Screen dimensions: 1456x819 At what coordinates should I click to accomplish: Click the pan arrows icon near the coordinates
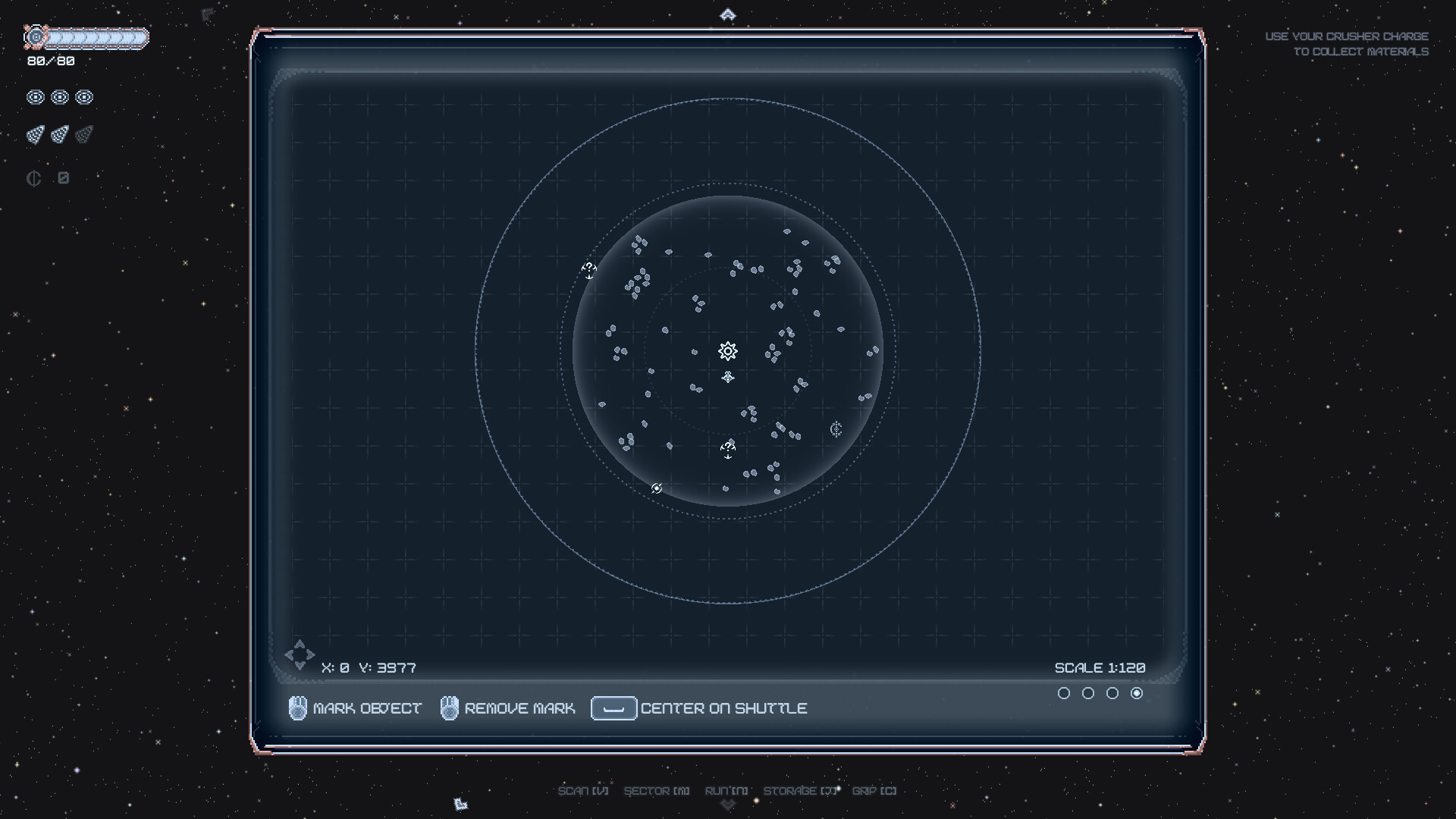point(300,654)
